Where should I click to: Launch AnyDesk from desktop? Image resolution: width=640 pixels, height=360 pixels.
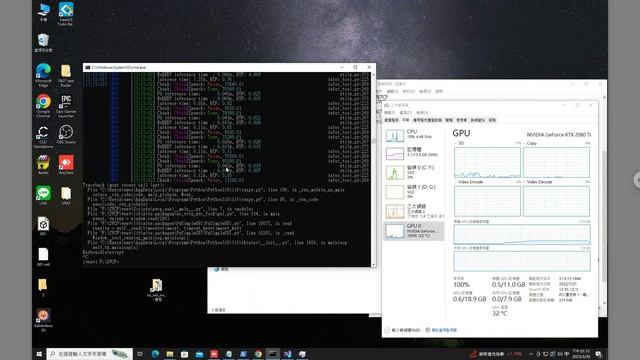pos(66,164)
